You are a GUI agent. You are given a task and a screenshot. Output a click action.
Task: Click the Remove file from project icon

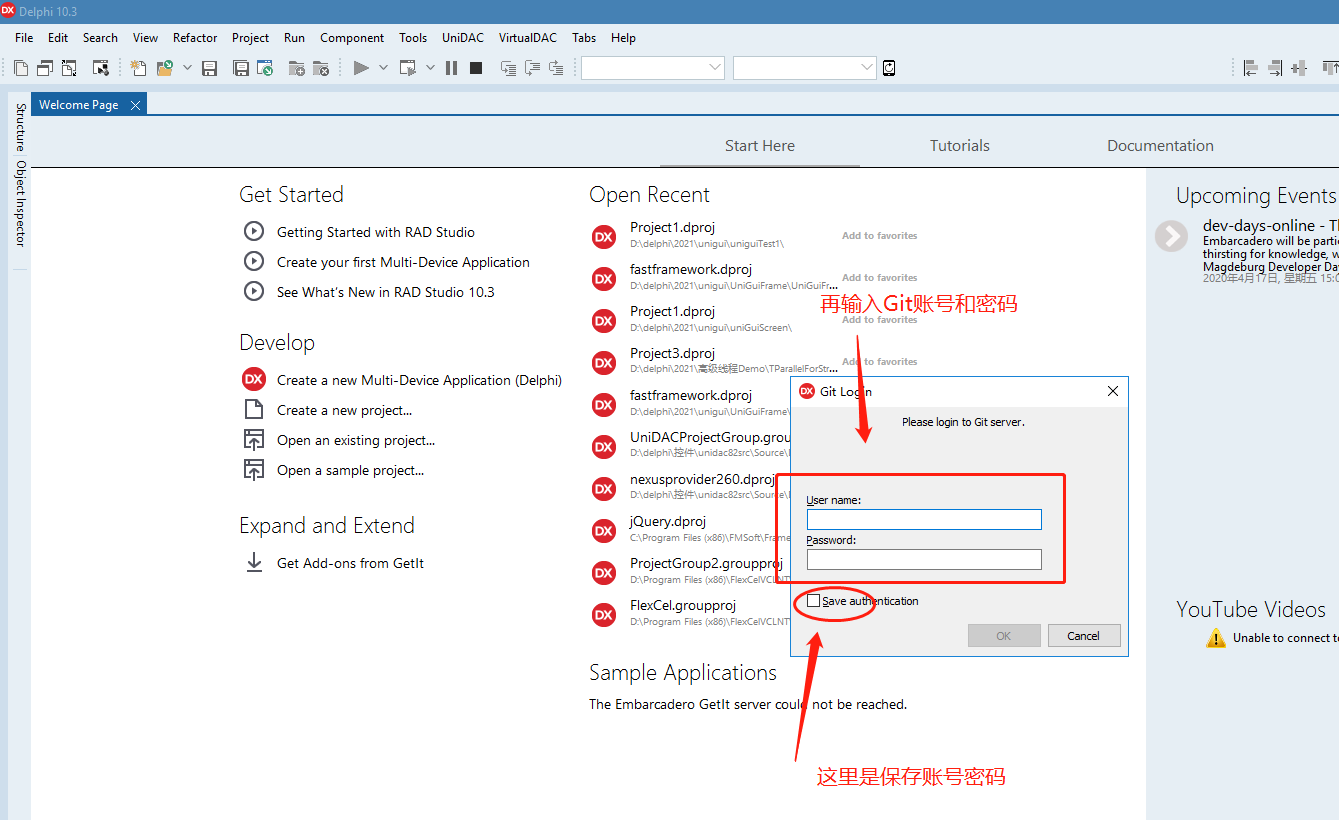coord(321,68)
